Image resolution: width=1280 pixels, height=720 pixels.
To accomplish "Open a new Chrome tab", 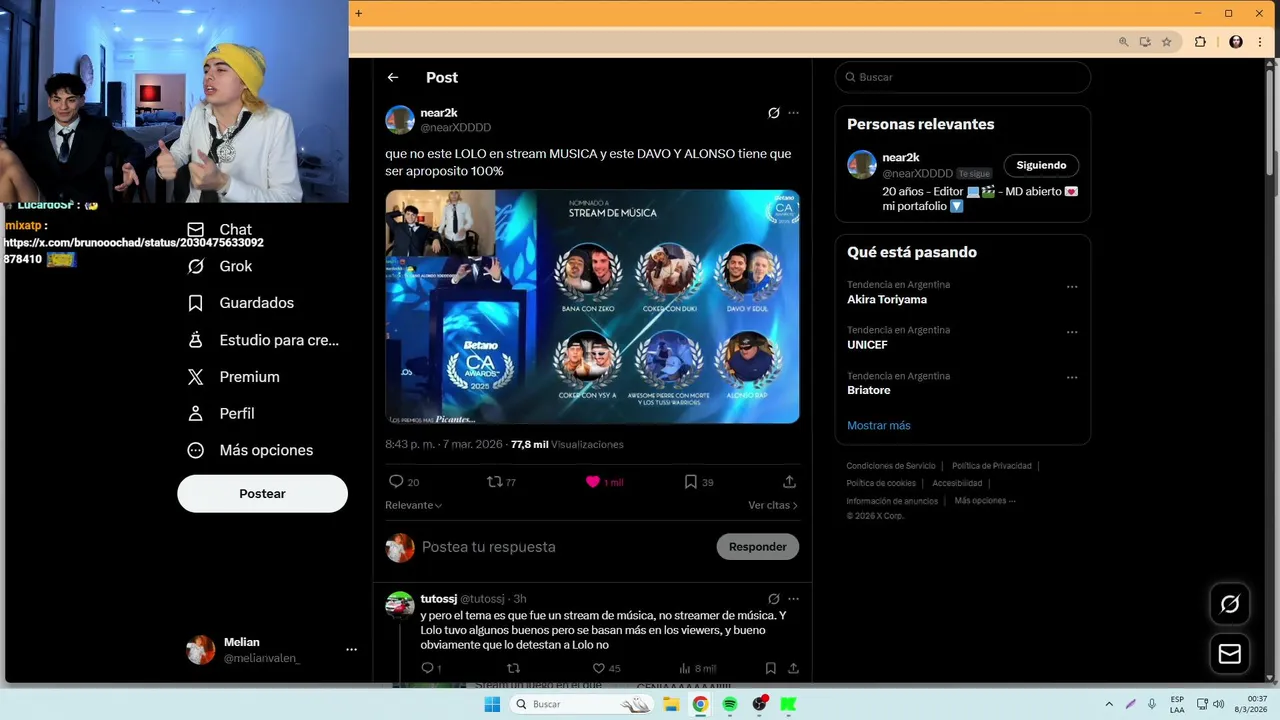I will (359, 13).
